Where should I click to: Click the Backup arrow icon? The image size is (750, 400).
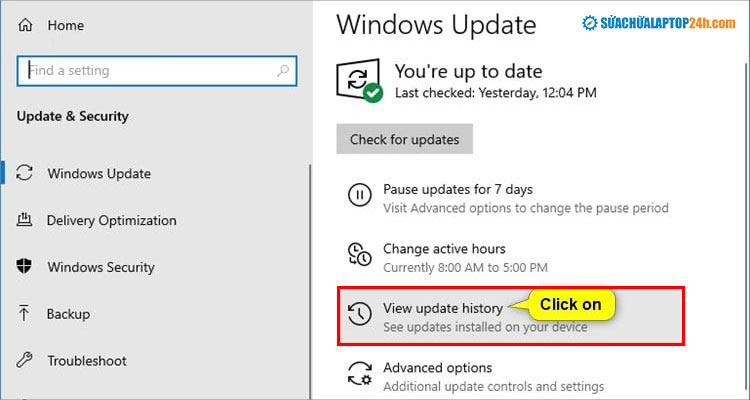pos(25,314)
